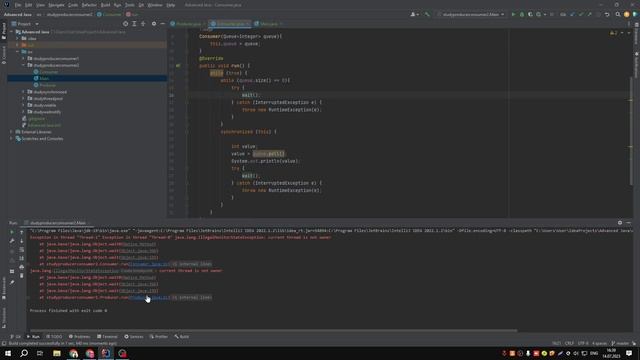The image size is (640, 360).
Task: Collapse the Advanced Java root node
Action: 11,32
